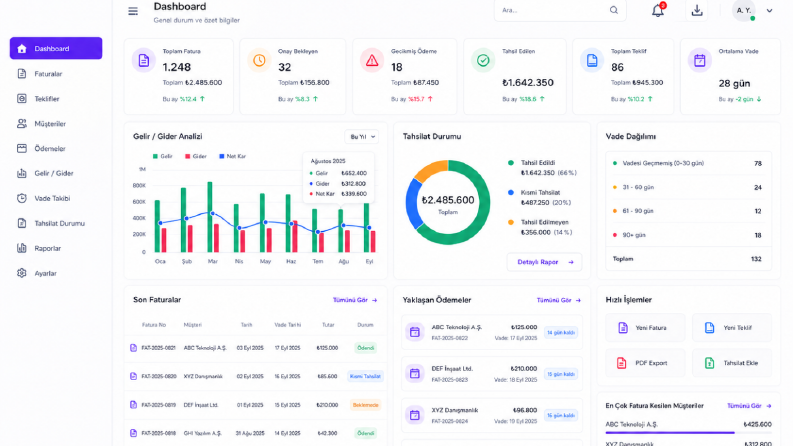The width and height of the screenshot is (793, 446).
Task: Click the 15 gün kaldı badge
Action: pyautogui.click(x=561, y=374)
